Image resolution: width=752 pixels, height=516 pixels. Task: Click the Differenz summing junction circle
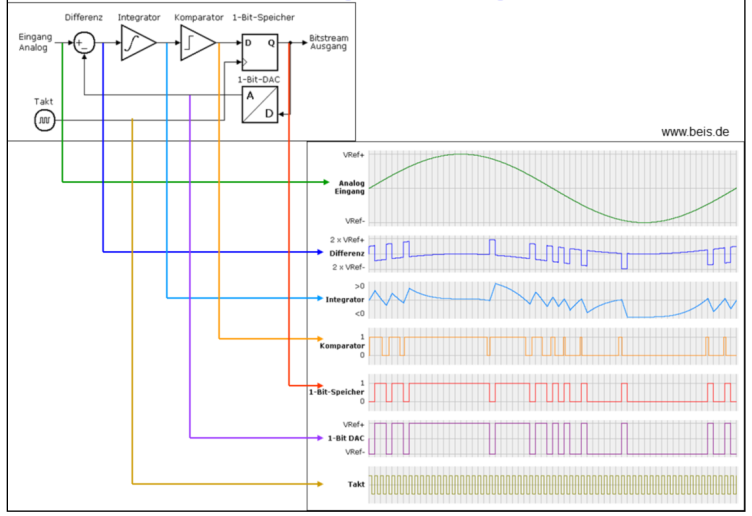(85, 43)
